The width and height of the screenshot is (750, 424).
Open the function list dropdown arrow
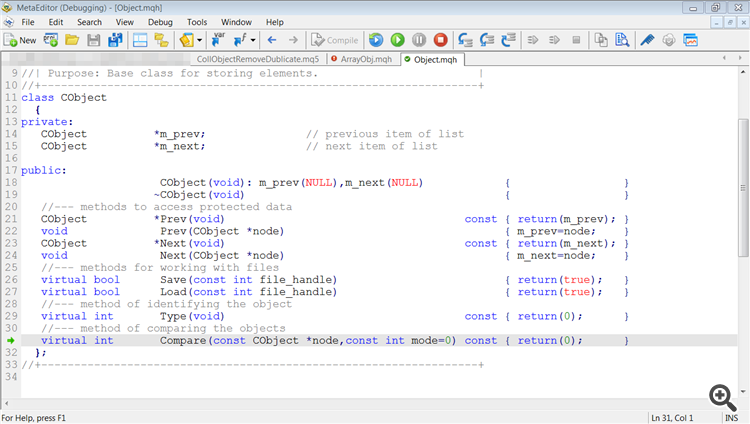(x=253, y=40)
